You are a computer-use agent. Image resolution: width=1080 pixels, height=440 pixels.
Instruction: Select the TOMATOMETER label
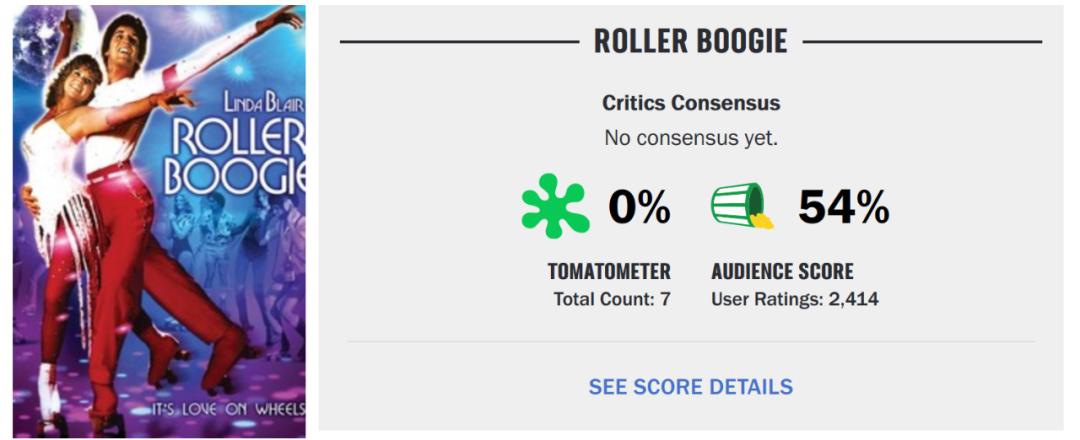pyautogui.click(x=609, y=271)
